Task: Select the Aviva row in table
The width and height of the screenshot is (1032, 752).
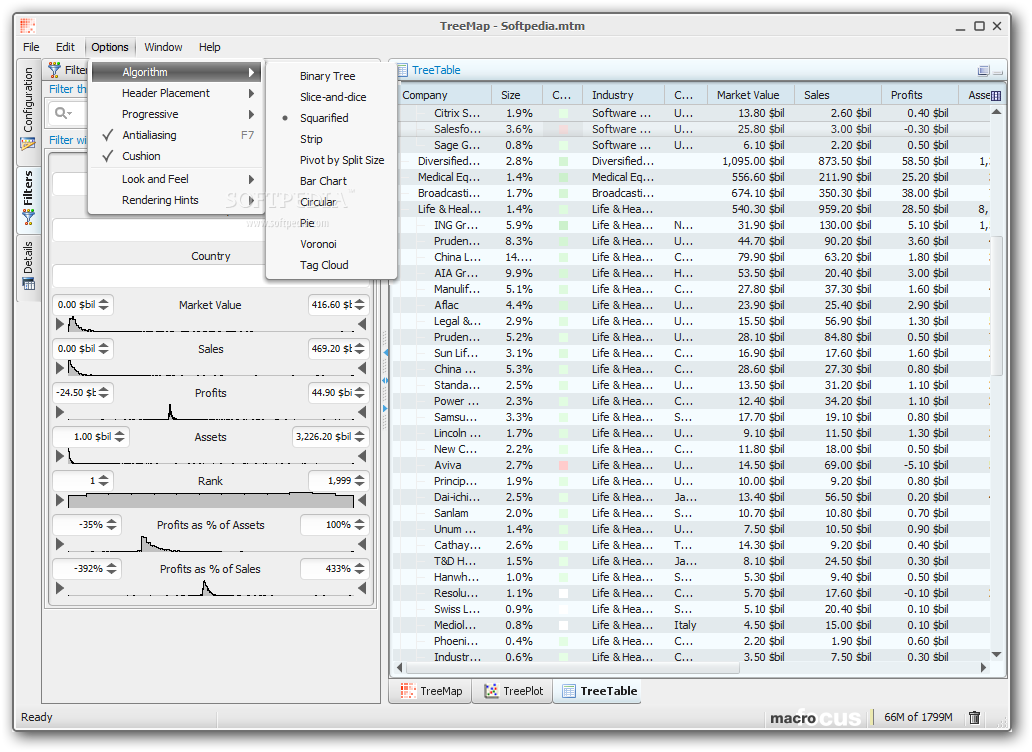Action: tap(691, 465)
